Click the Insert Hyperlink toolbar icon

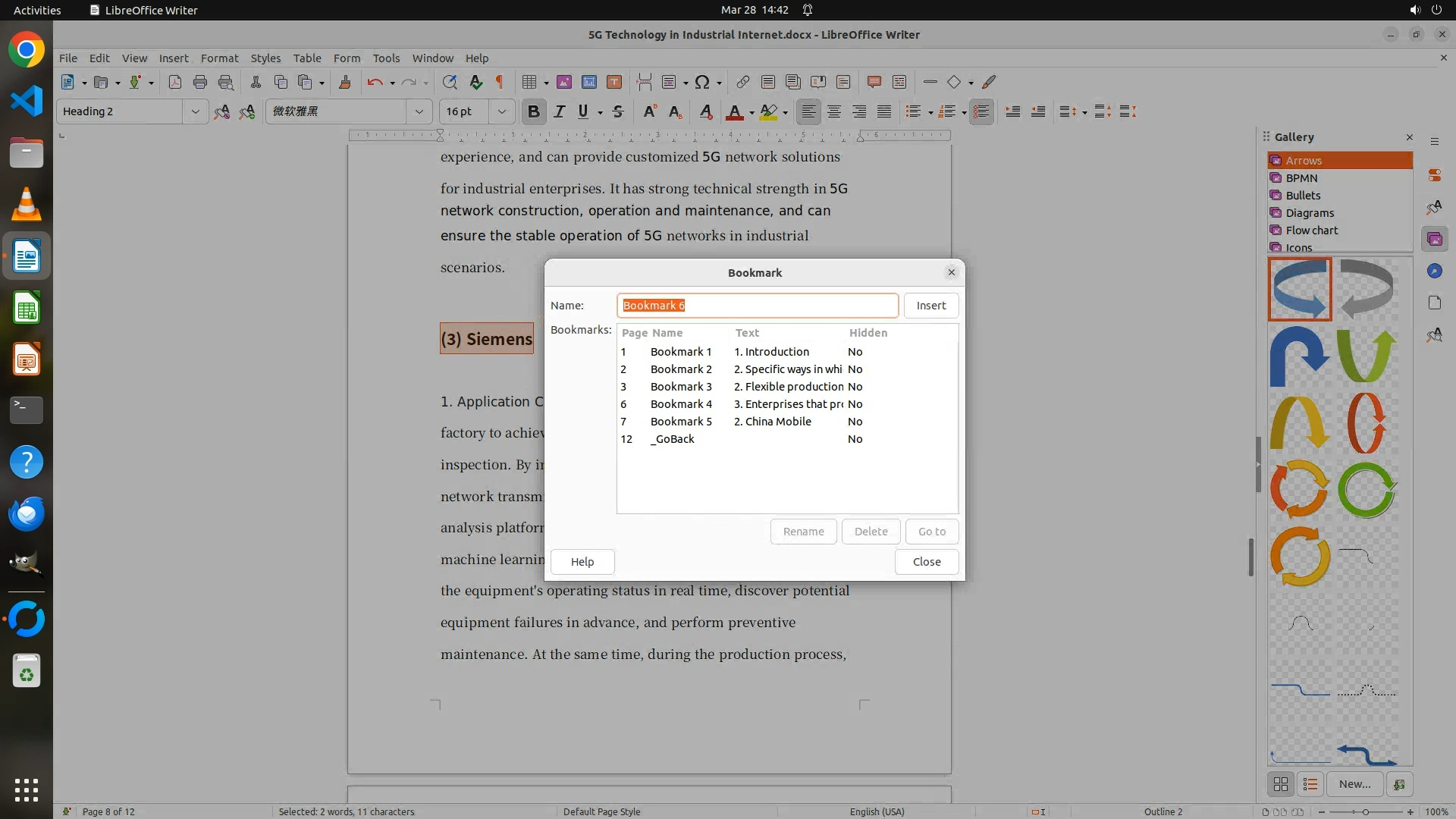(x=743, y=82)
